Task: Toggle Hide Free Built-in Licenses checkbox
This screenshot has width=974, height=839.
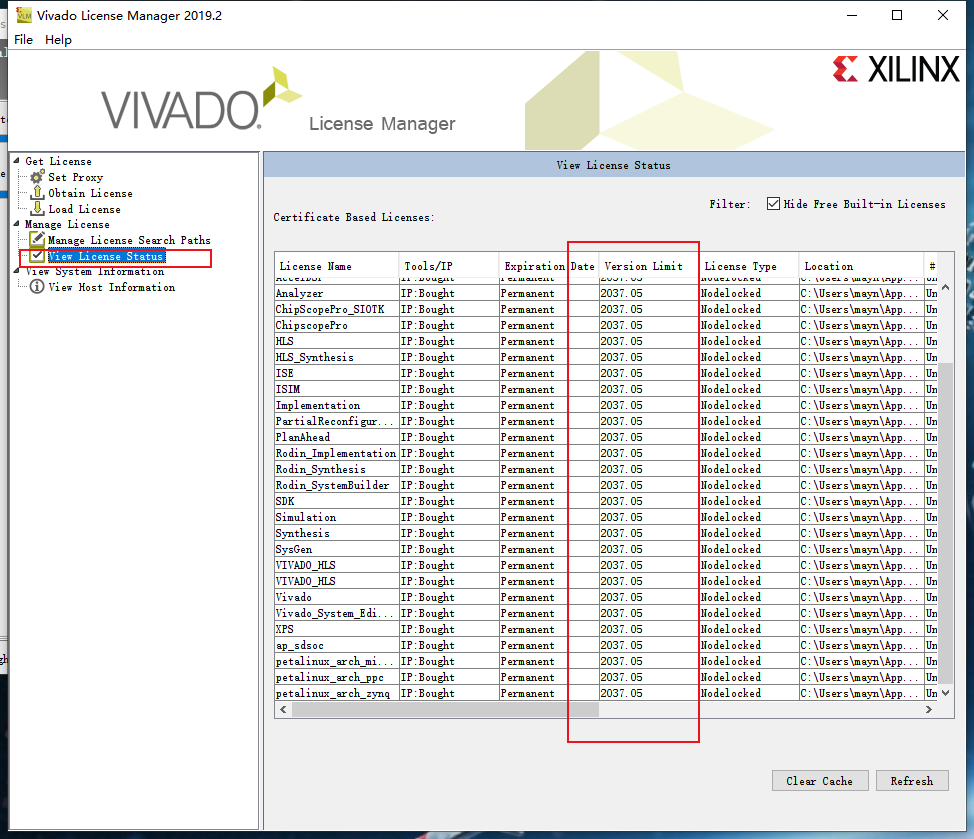Action: (x=773, y=204)
